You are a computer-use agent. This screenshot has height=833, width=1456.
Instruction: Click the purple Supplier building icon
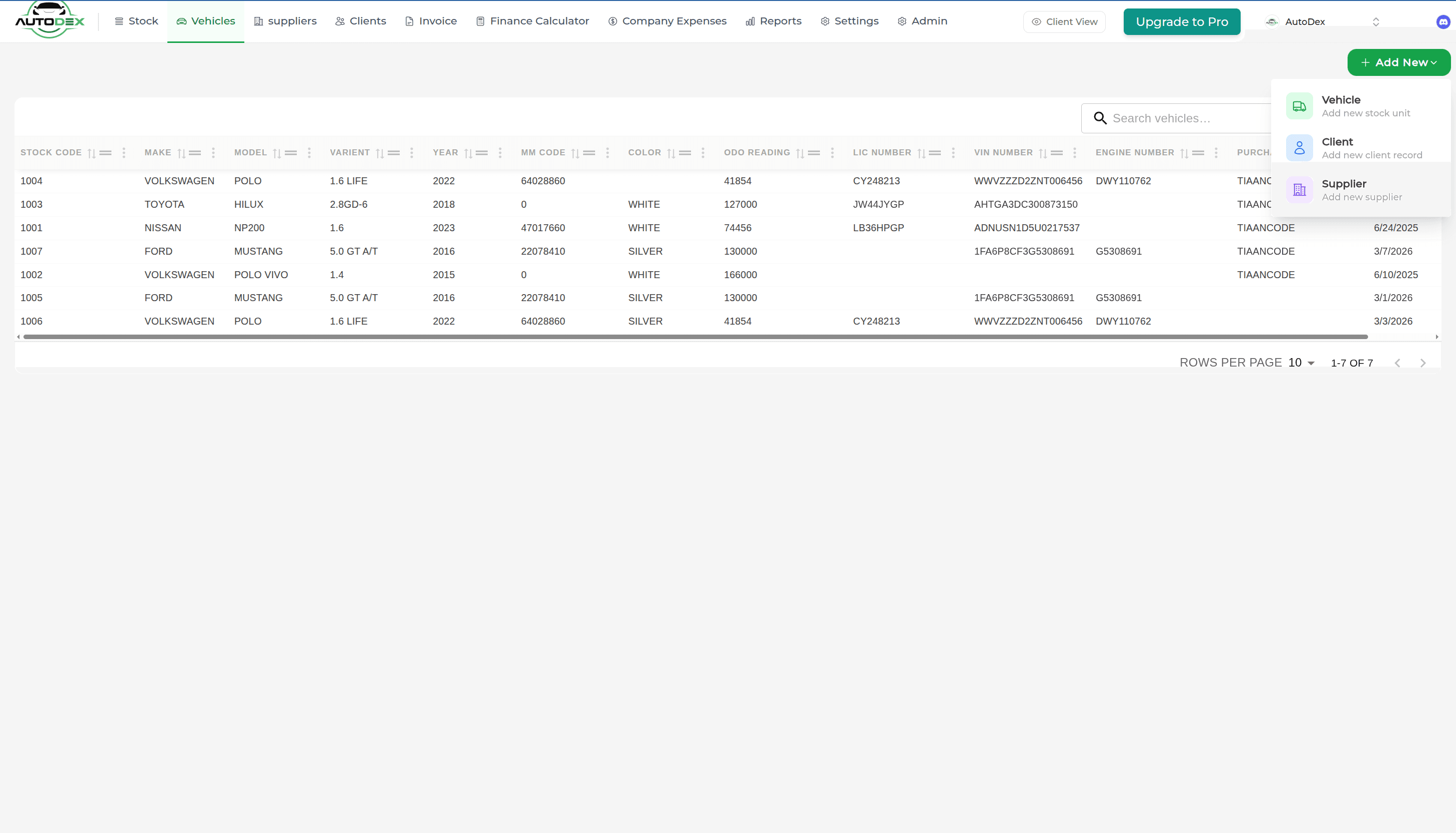tap(1299, 190)
